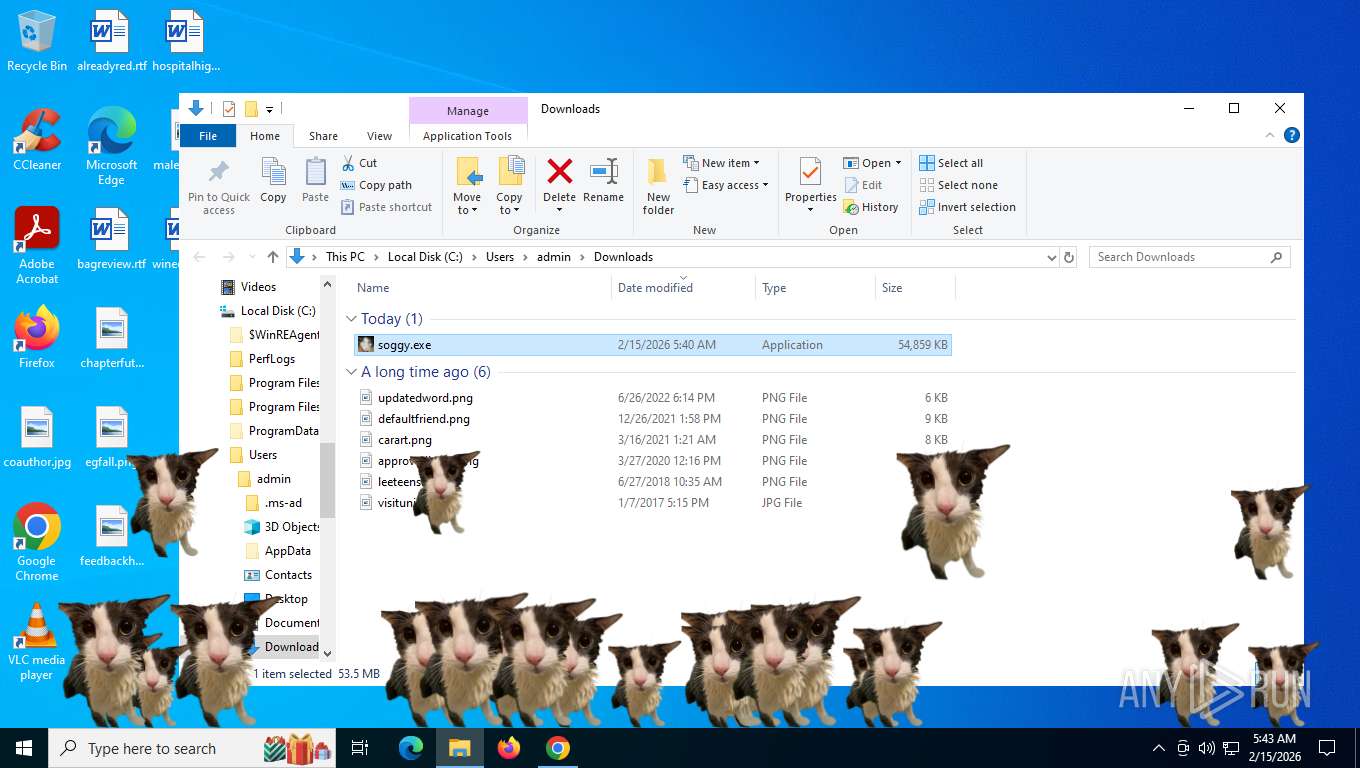Click This PC in the address breadcrumb

pos(345,257)
